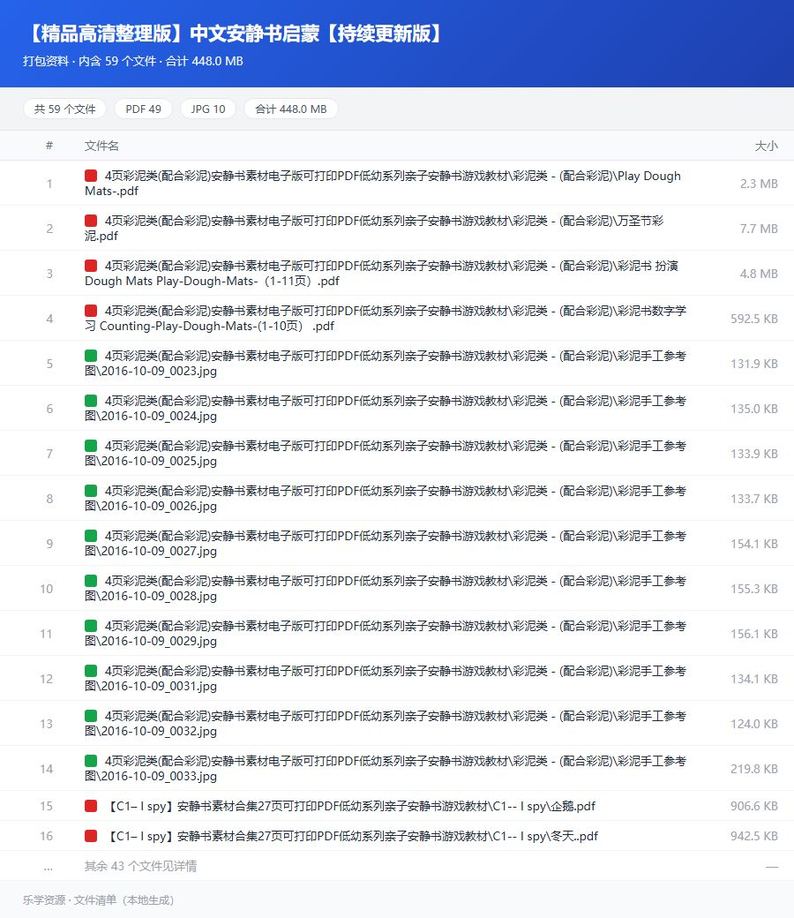
Task: Select file name 2016-10-09_0023.jpg
Action: [385, 364]
